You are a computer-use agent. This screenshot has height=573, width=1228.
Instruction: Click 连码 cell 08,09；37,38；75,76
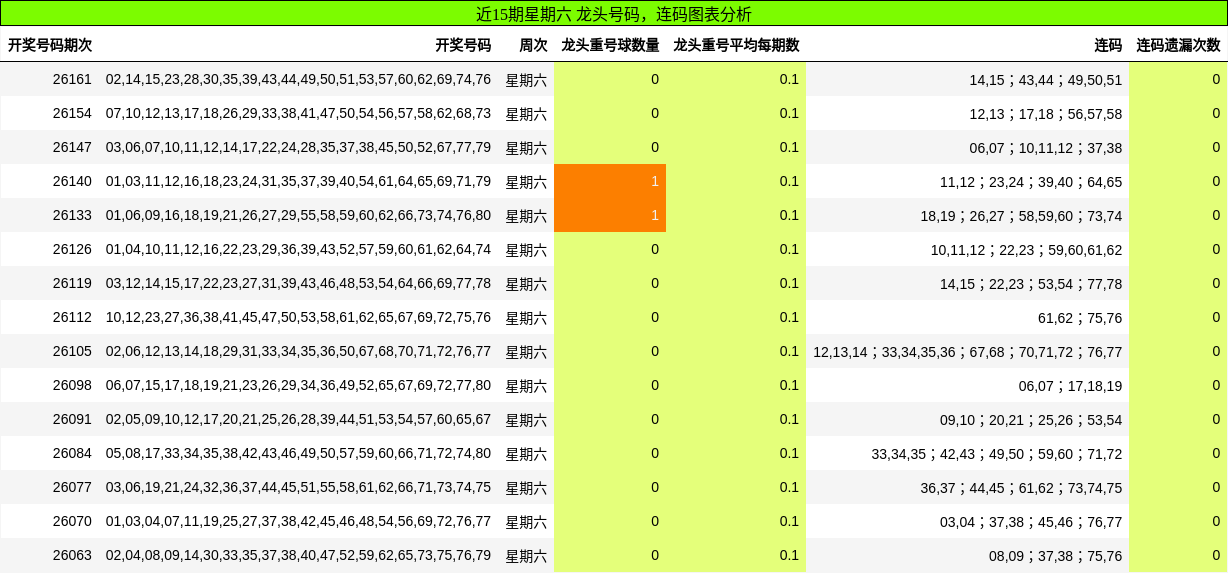click(x=1056, y=556)
